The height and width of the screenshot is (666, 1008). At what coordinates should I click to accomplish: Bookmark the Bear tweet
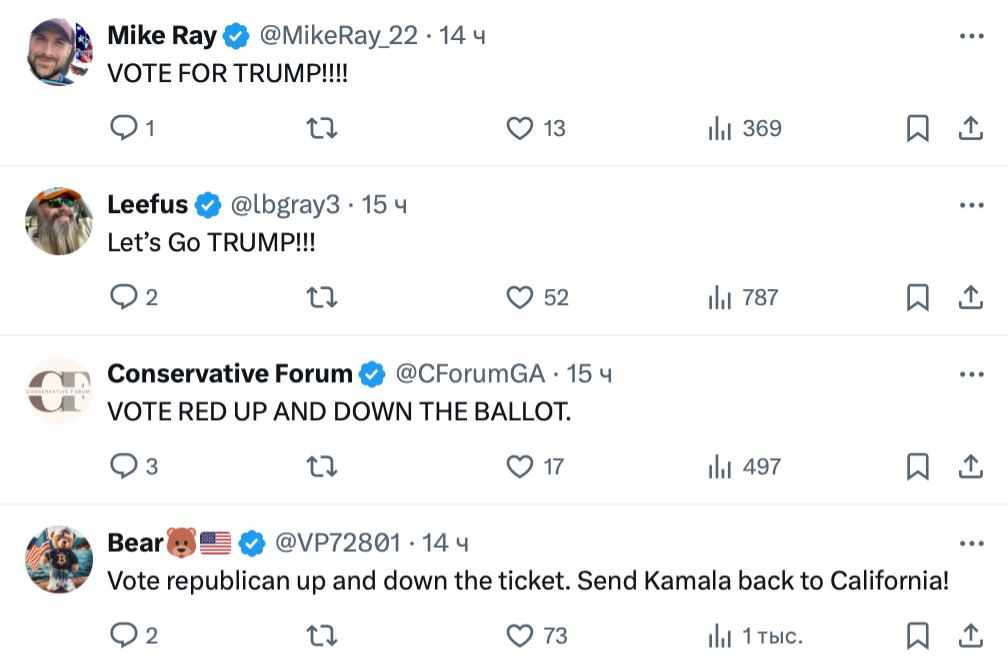point(917,635)
